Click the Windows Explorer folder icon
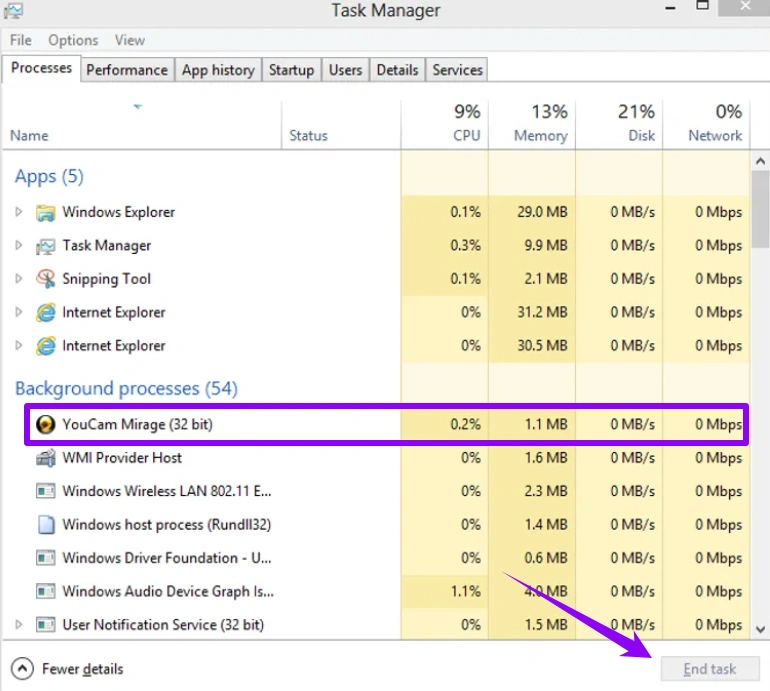770x691 pixels. pos(45,212)
